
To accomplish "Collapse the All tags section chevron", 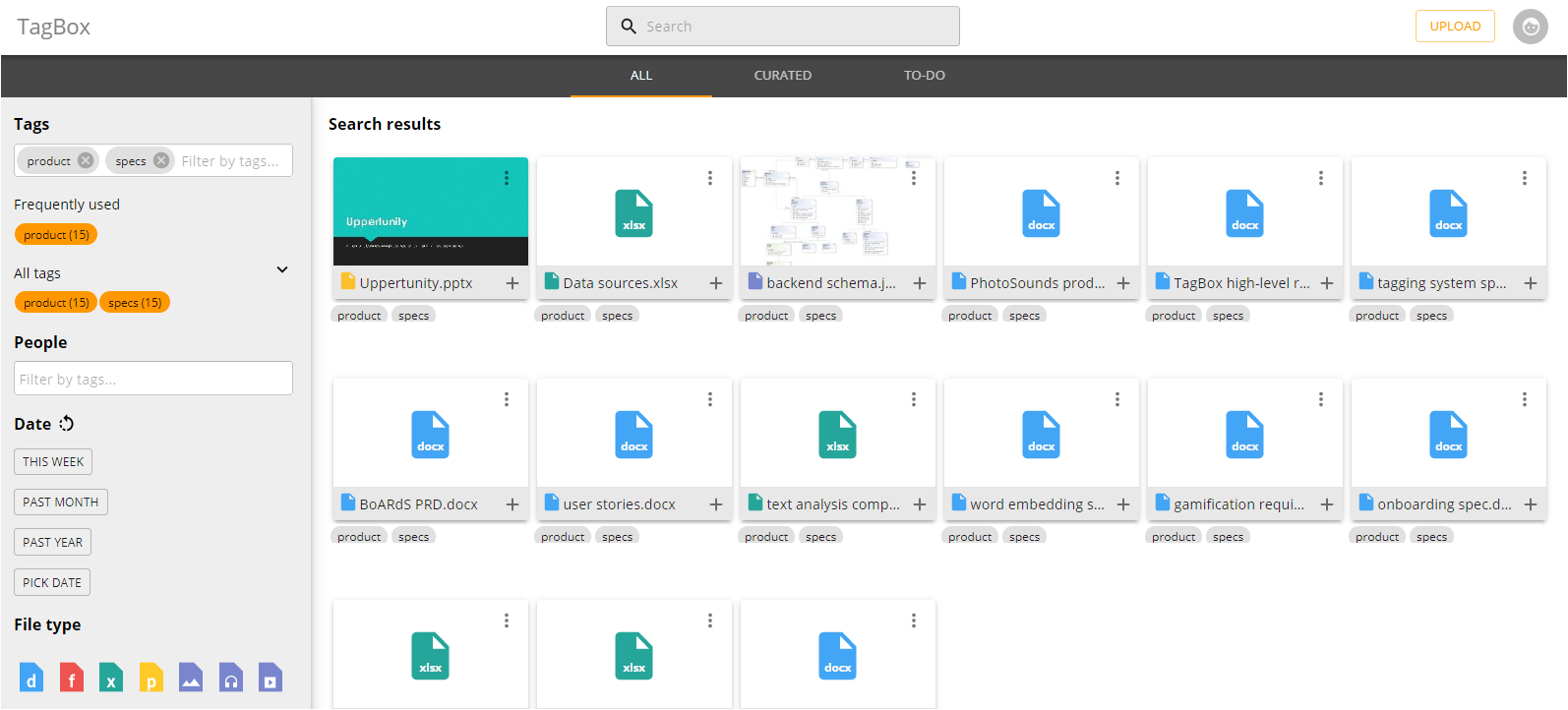I will 282,269.
